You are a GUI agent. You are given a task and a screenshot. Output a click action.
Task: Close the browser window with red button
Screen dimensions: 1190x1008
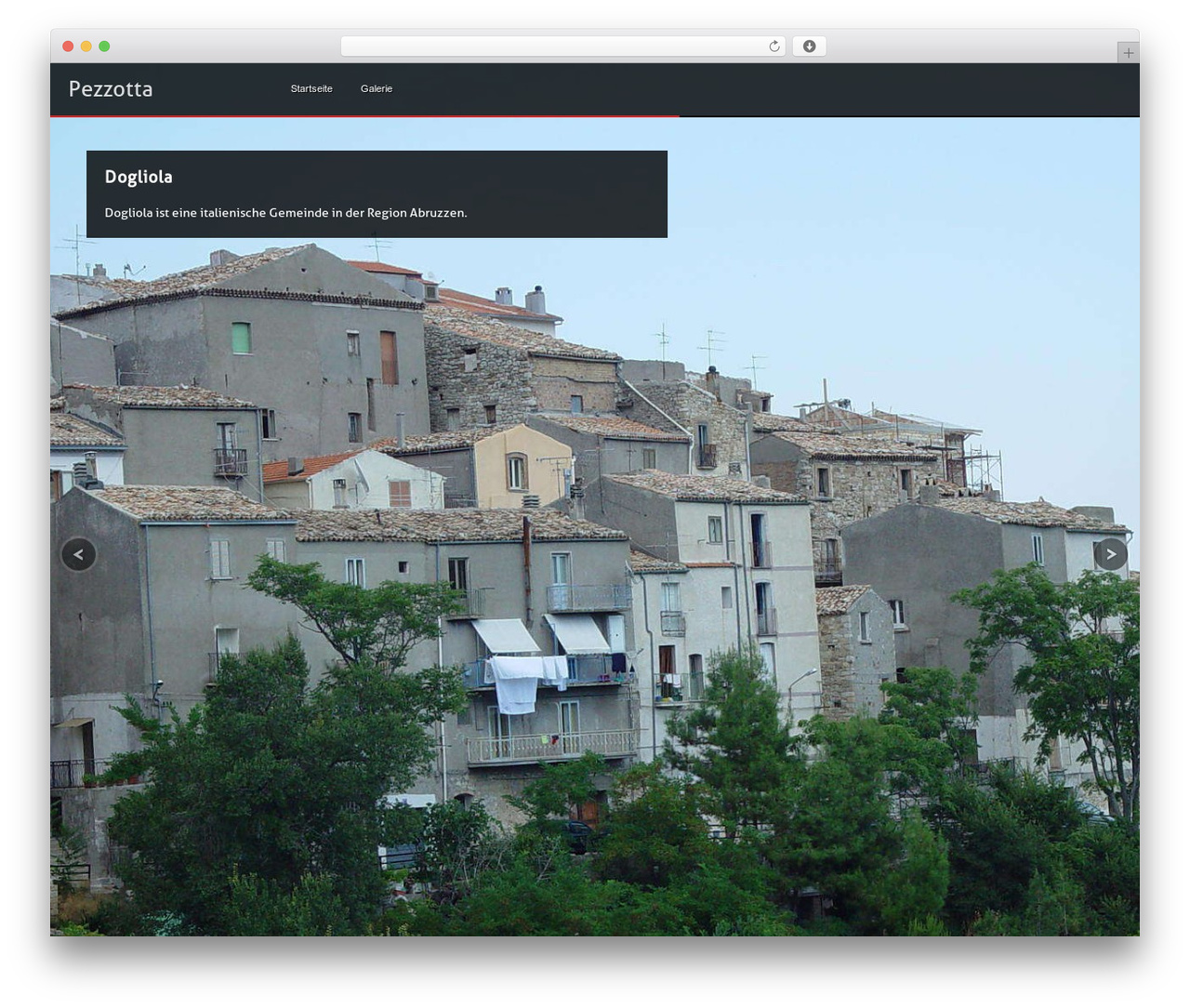click(68, 46)
